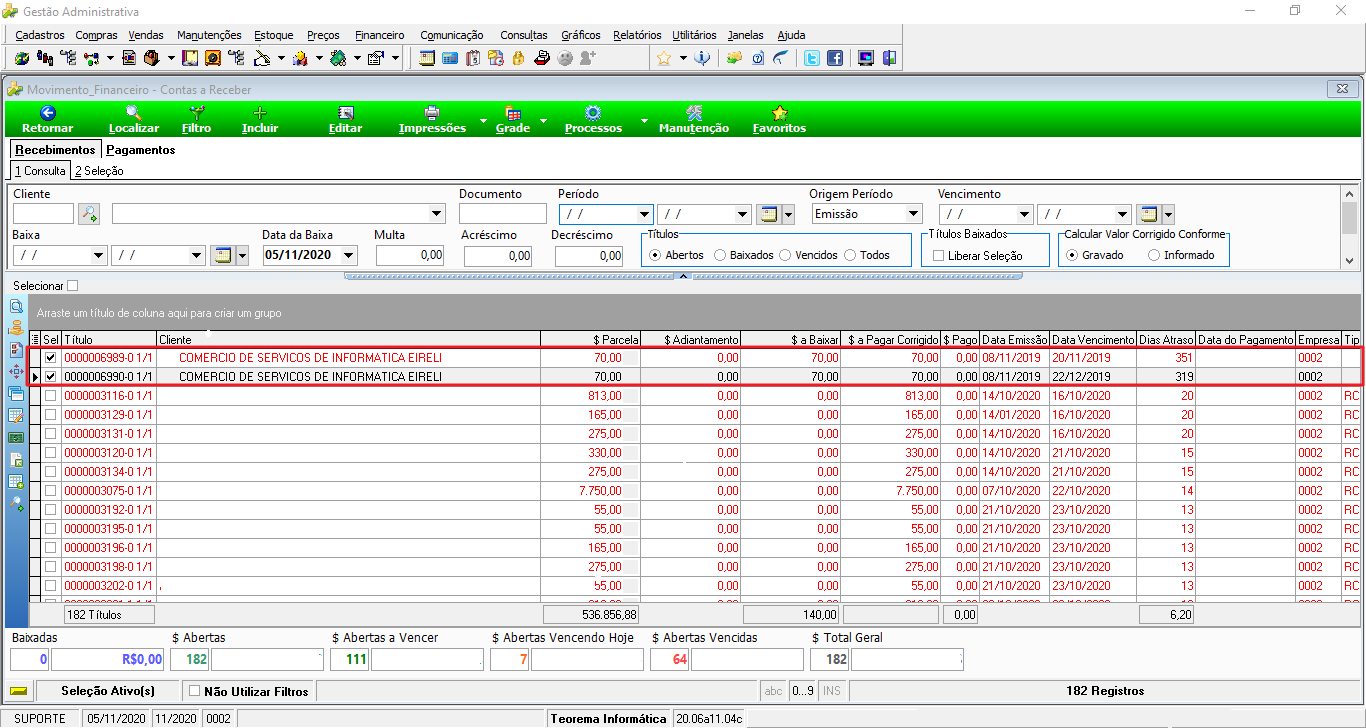Viewport: 1366px width, 728px height.
Task: Sort by Data Vencimento column header
Action: [1093, 340]
